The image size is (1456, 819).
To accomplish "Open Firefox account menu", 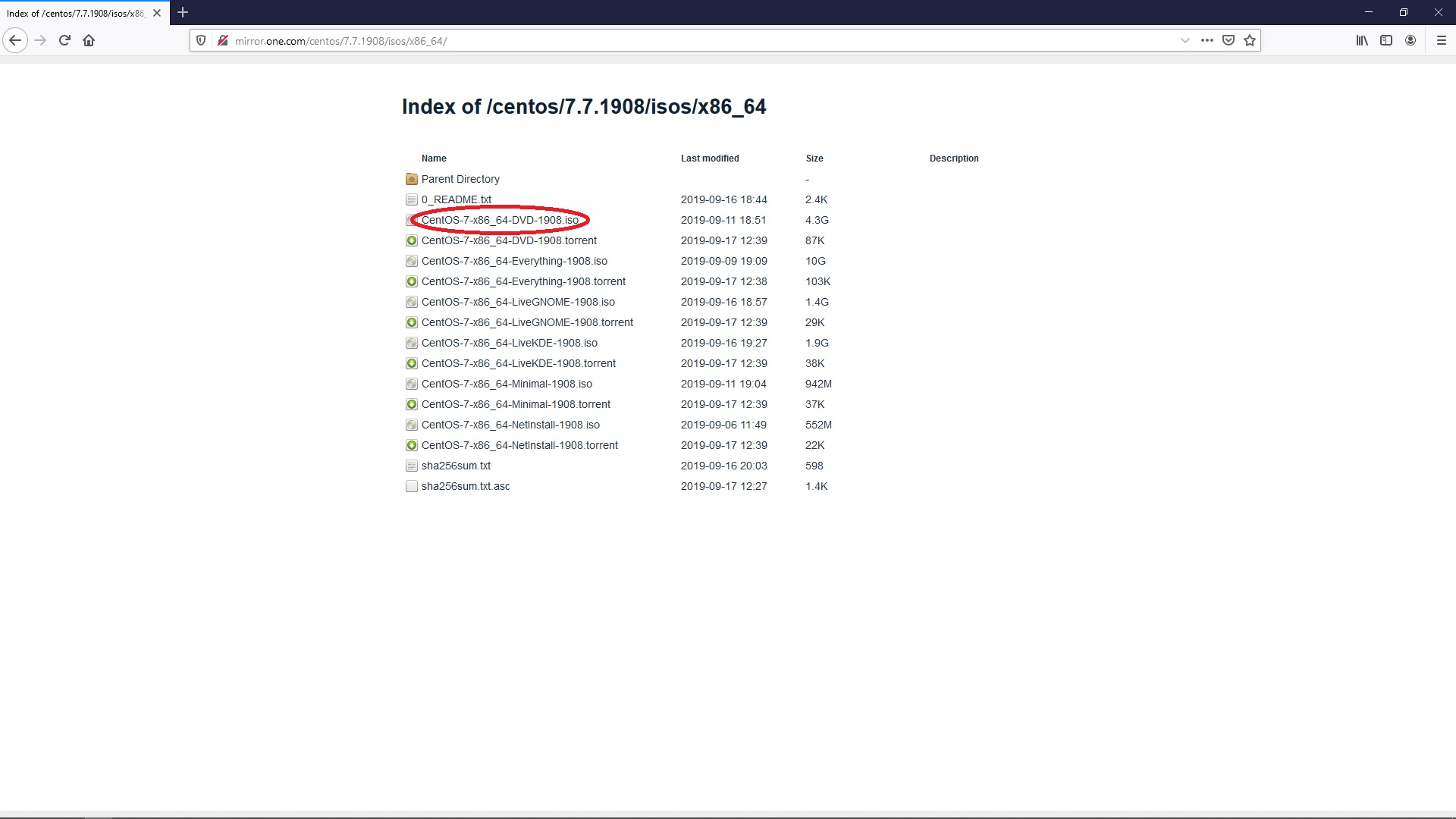I will click(x=1410, y=40).
